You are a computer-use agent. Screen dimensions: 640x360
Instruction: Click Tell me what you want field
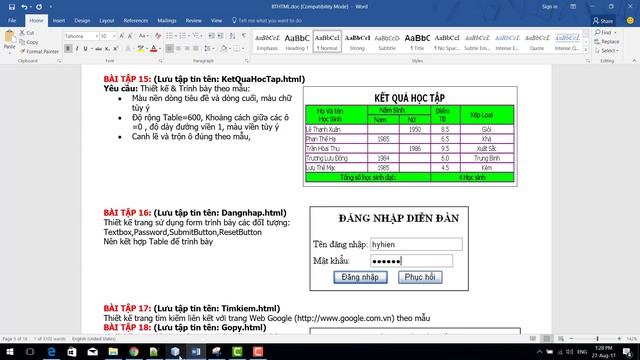(267, 20)
